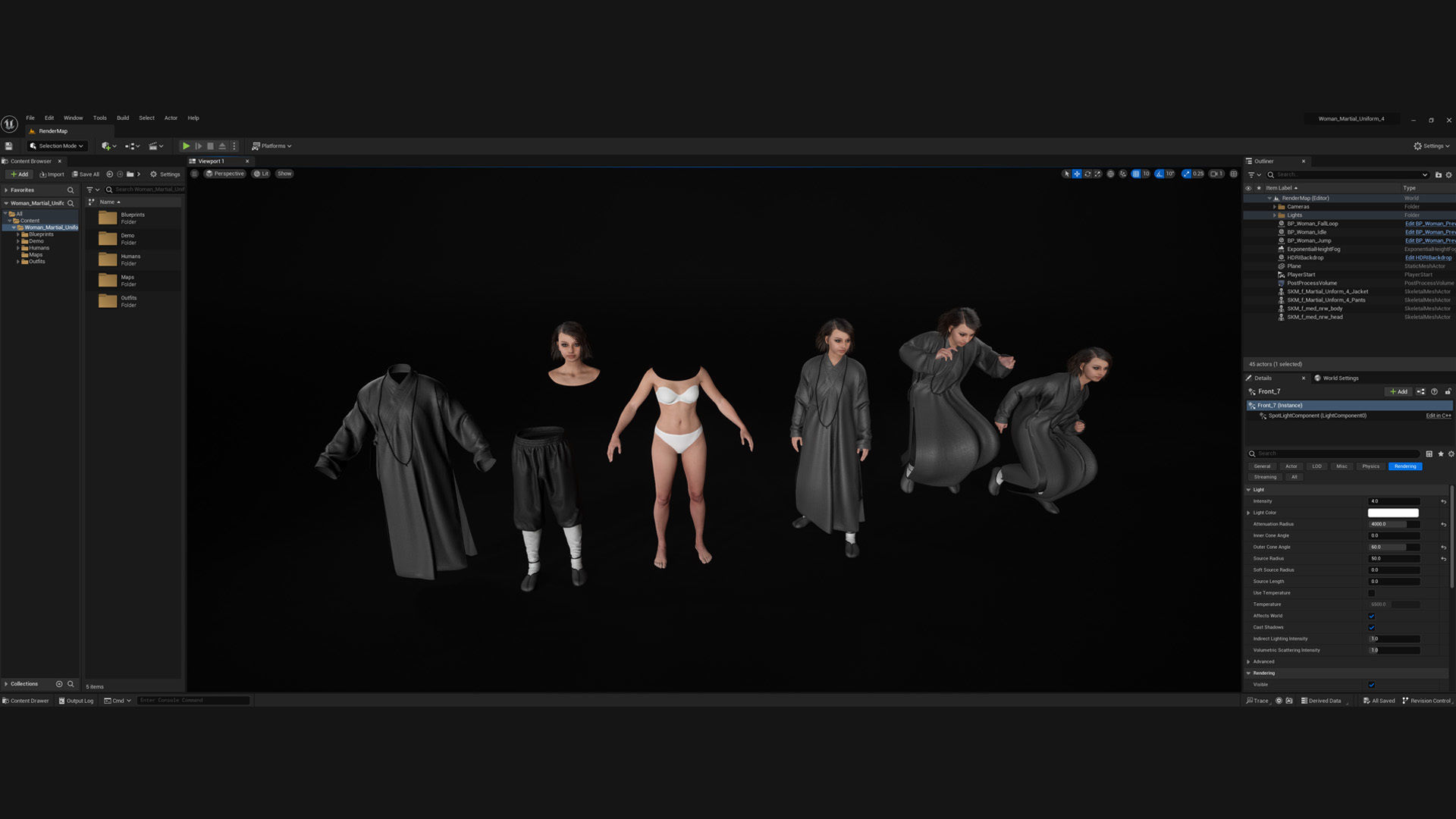Image resolution: width=1456 pixels, height=819 pixels.
Task: Open the Outfits folder thumbnail
Action: pyautogui.click(x=108, y=301)
